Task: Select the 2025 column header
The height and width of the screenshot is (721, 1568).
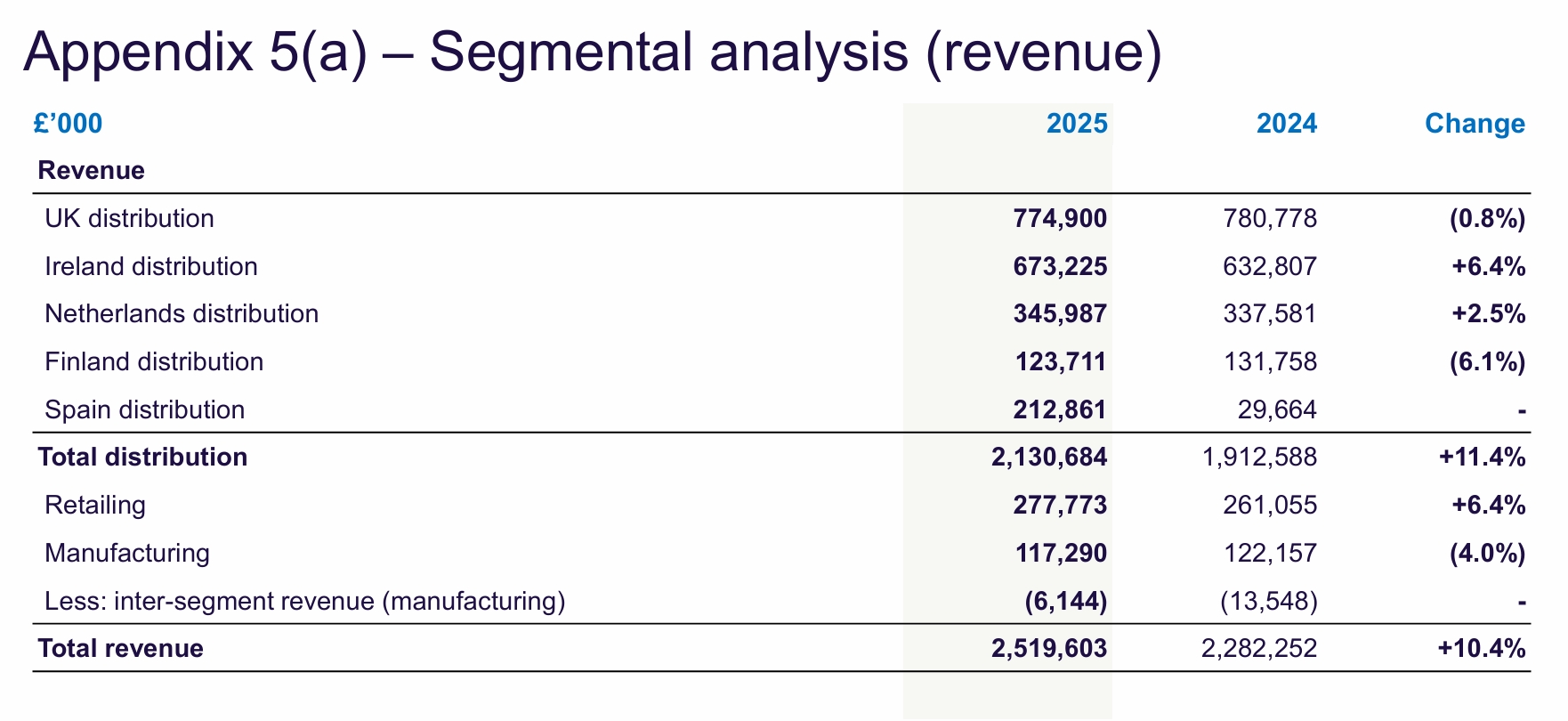Action: coord(1076,124)
